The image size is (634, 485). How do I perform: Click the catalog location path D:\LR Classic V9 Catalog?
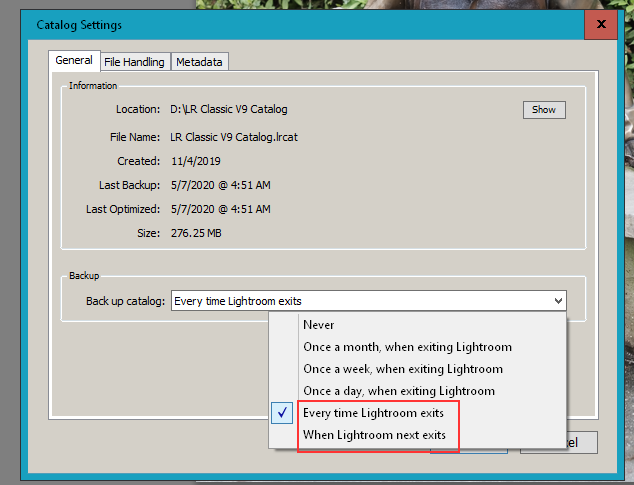pyautogui.click(x=229, y=109)
